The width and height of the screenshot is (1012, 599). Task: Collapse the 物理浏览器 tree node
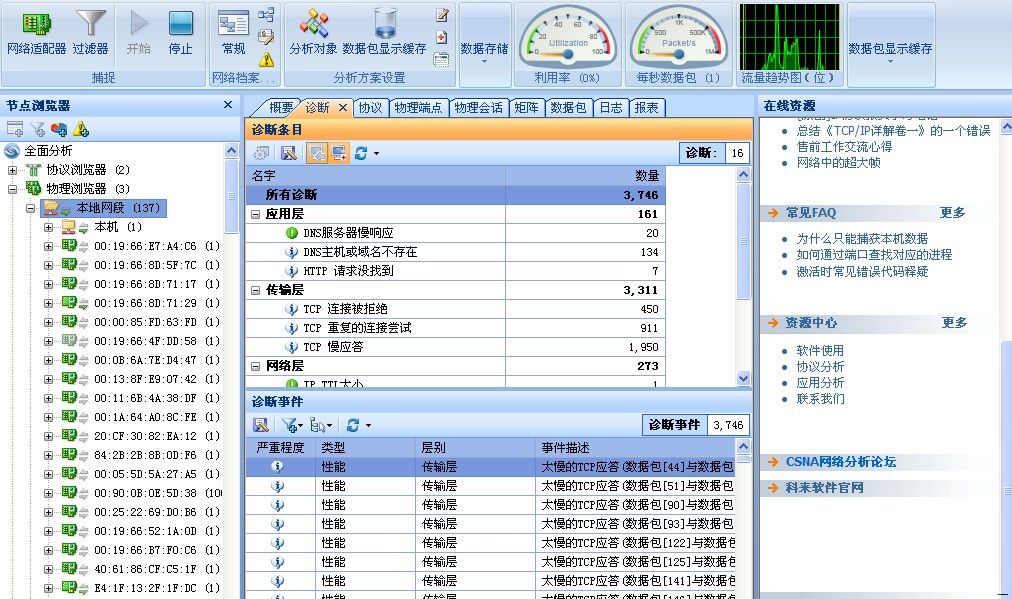pos(13,189)
